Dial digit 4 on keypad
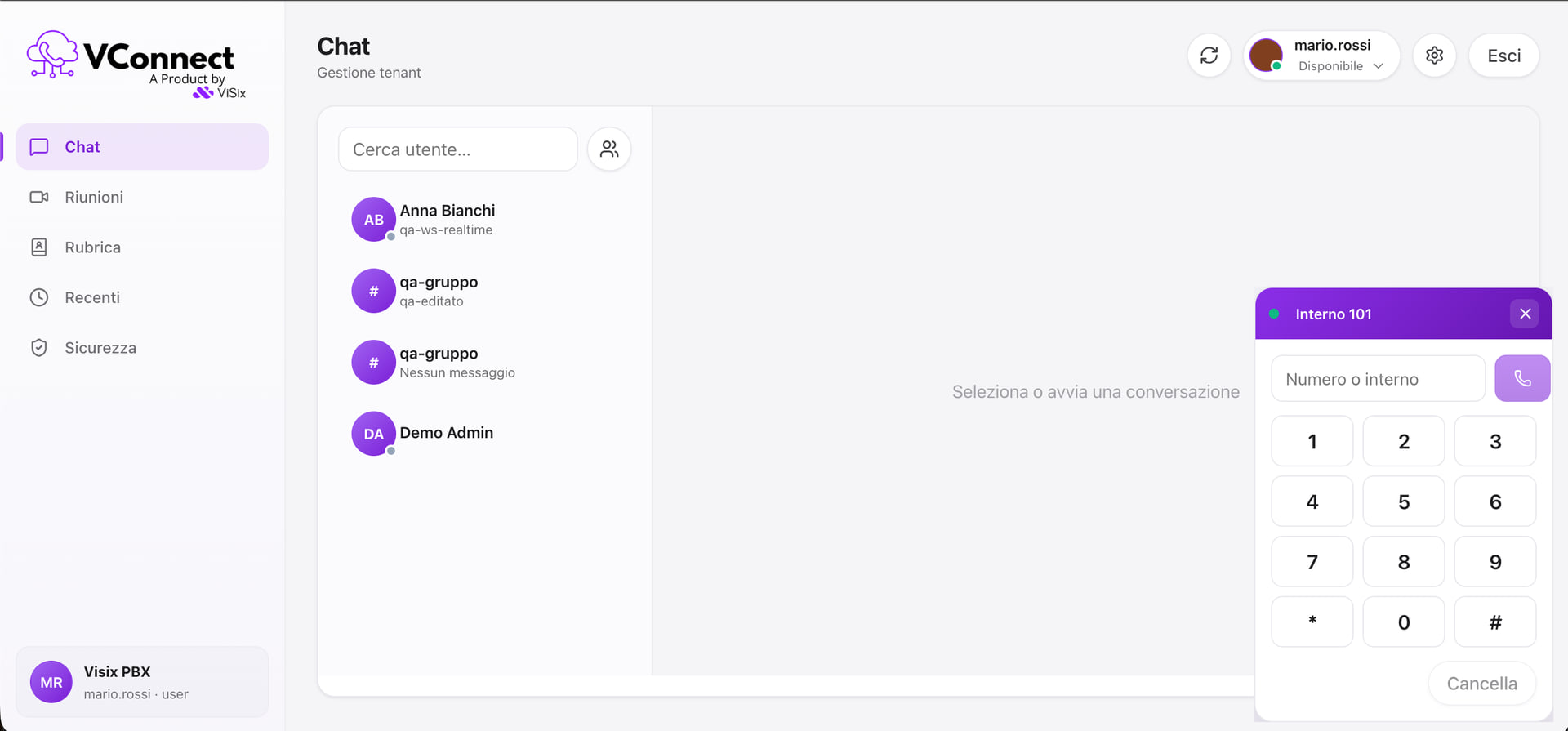1568x731 pixels. coord(1312,501)
